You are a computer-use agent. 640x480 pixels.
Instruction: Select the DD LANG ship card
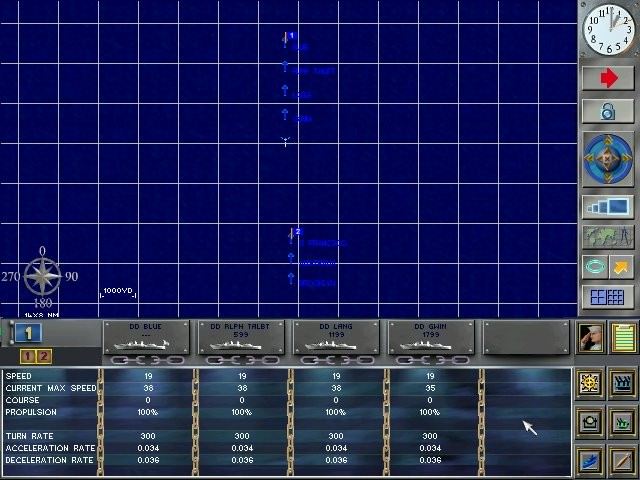coord(335,337)
